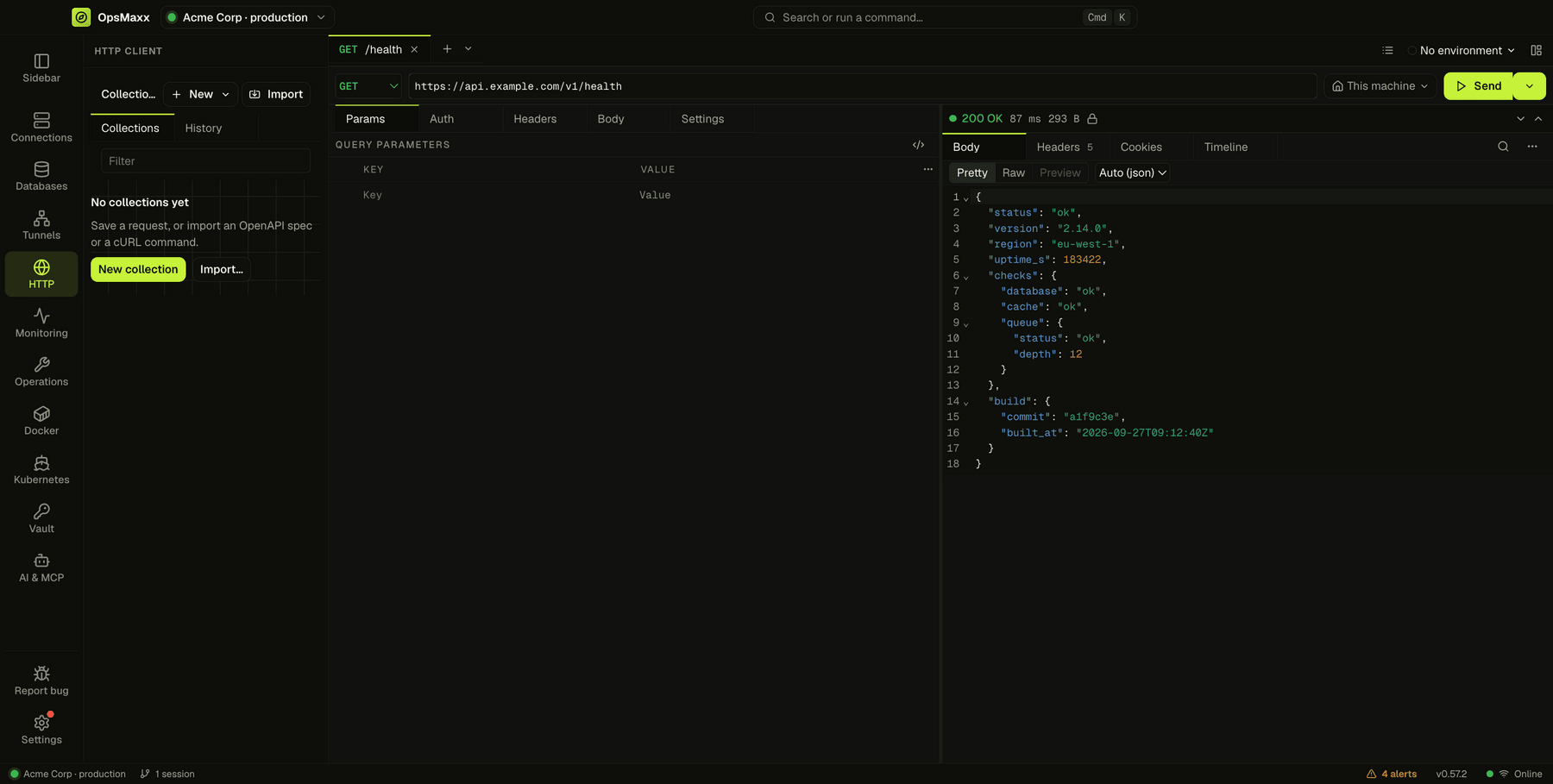Open query parameters column options menu
This screenshot has height=784, width=1553.
[x=927, y=169]
